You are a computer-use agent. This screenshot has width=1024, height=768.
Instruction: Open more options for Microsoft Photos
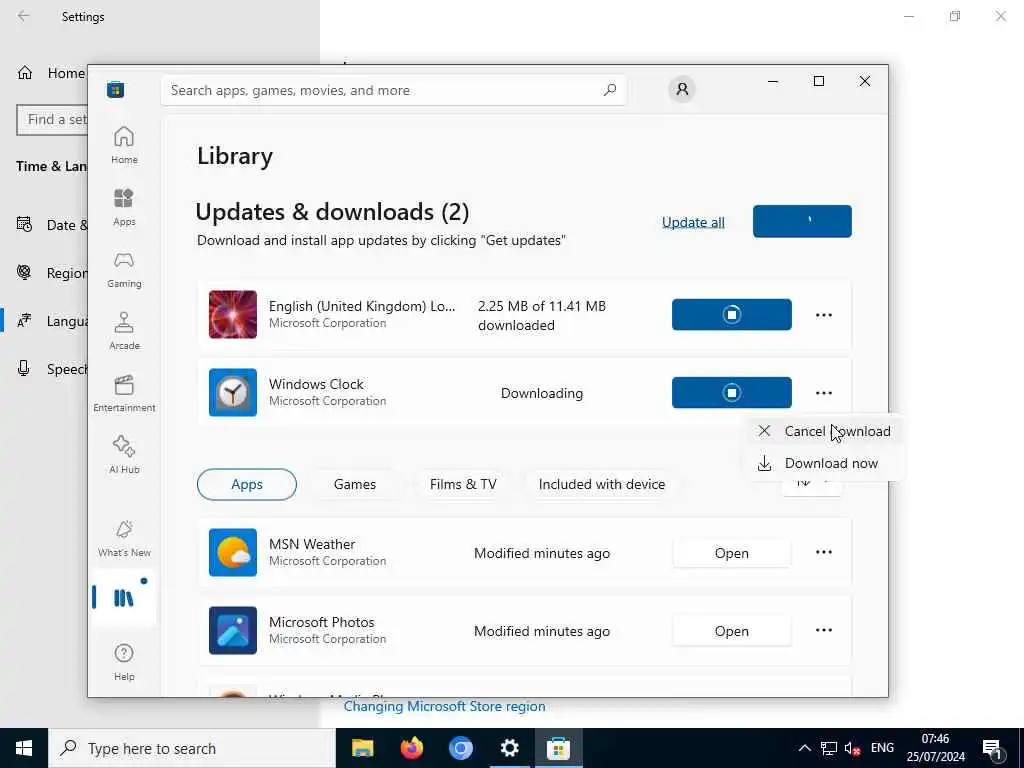point(824,630)
